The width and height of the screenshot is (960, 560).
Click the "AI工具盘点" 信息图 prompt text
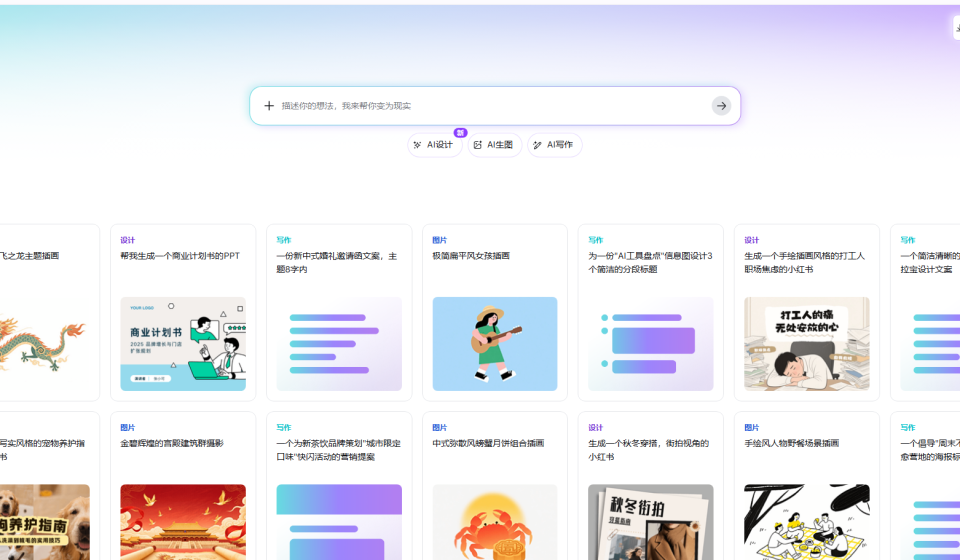(x=650, y=263)
